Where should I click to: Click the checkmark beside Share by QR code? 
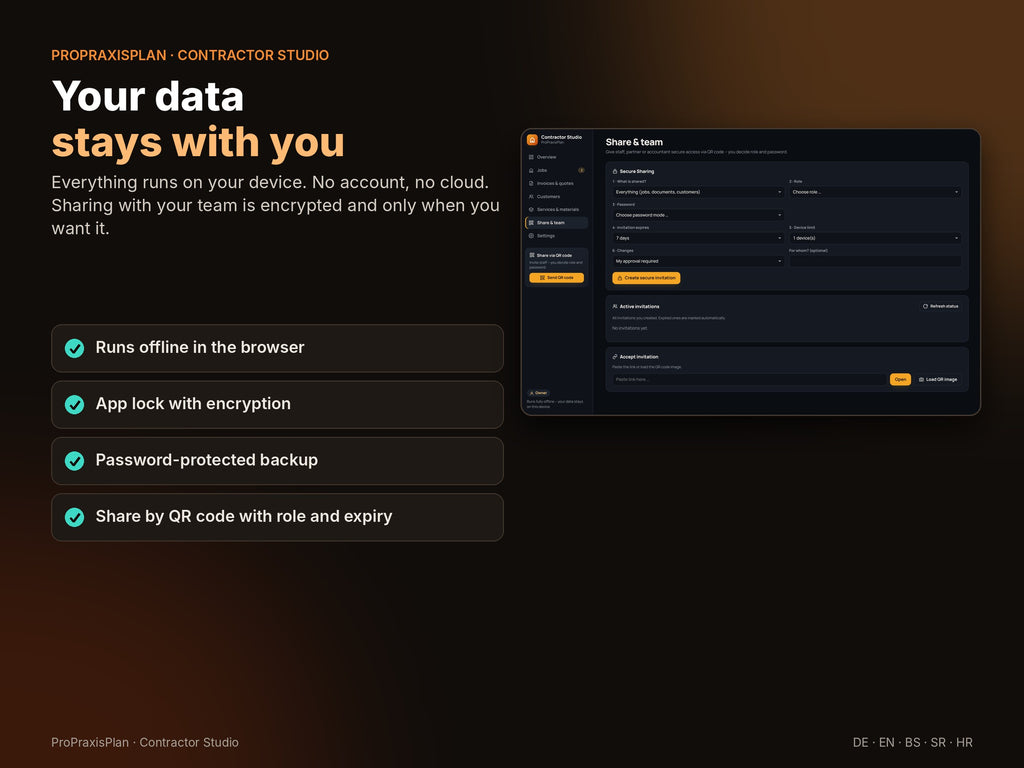[74, 517]
